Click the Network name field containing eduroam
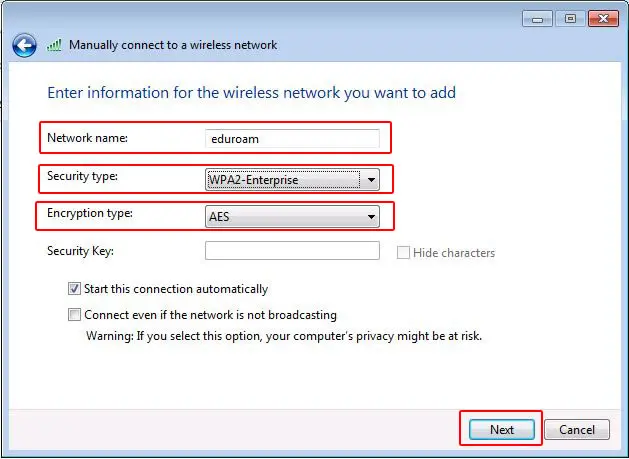The width and height of the screenshot is (629, 459). (x=292, y=139)
